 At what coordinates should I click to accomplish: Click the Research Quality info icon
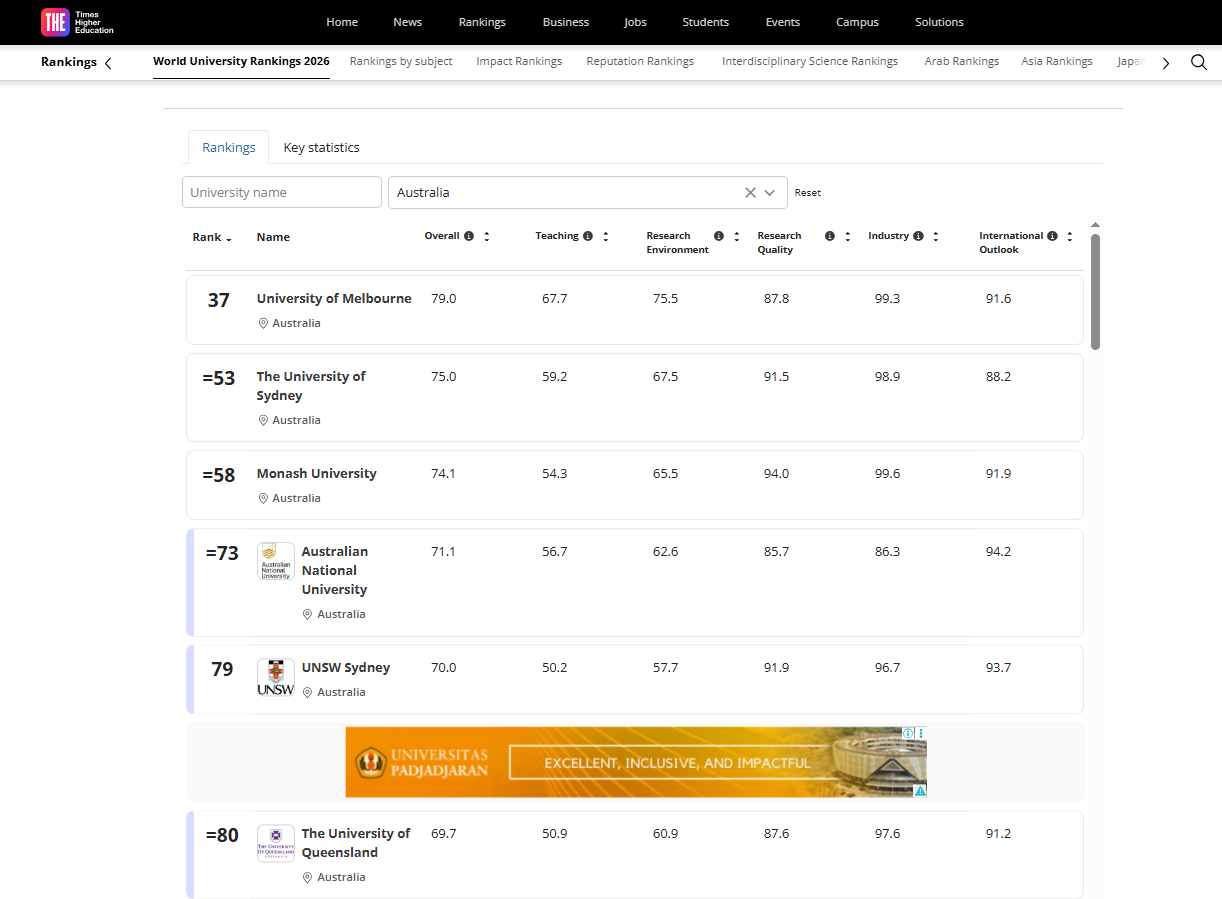point(829,236)
